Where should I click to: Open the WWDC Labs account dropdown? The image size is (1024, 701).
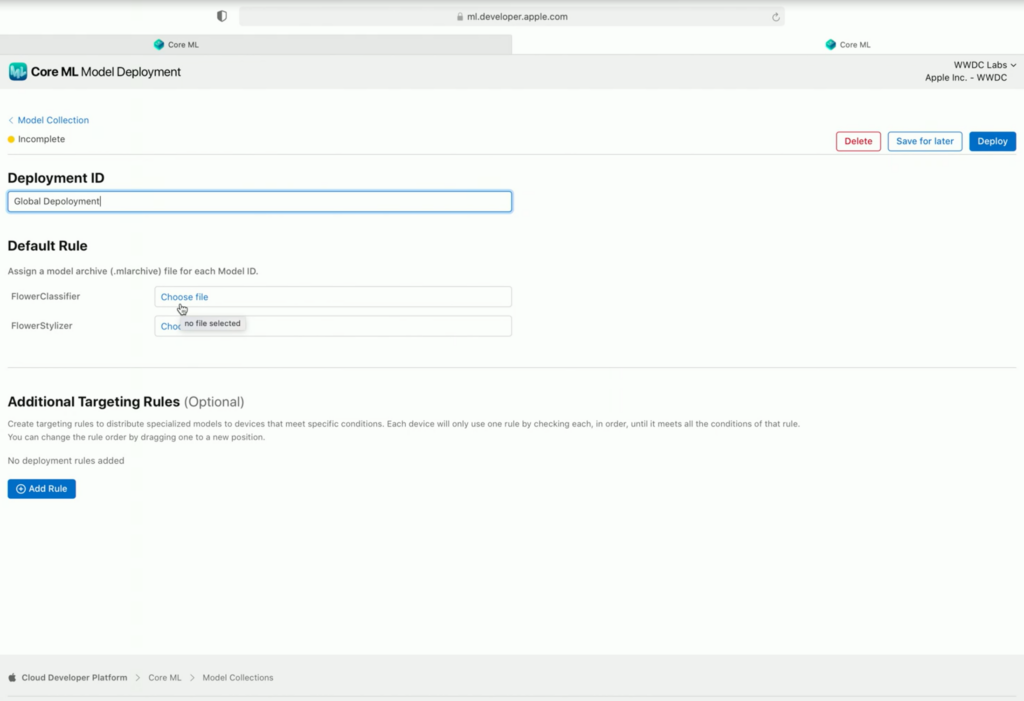(984, 65)
